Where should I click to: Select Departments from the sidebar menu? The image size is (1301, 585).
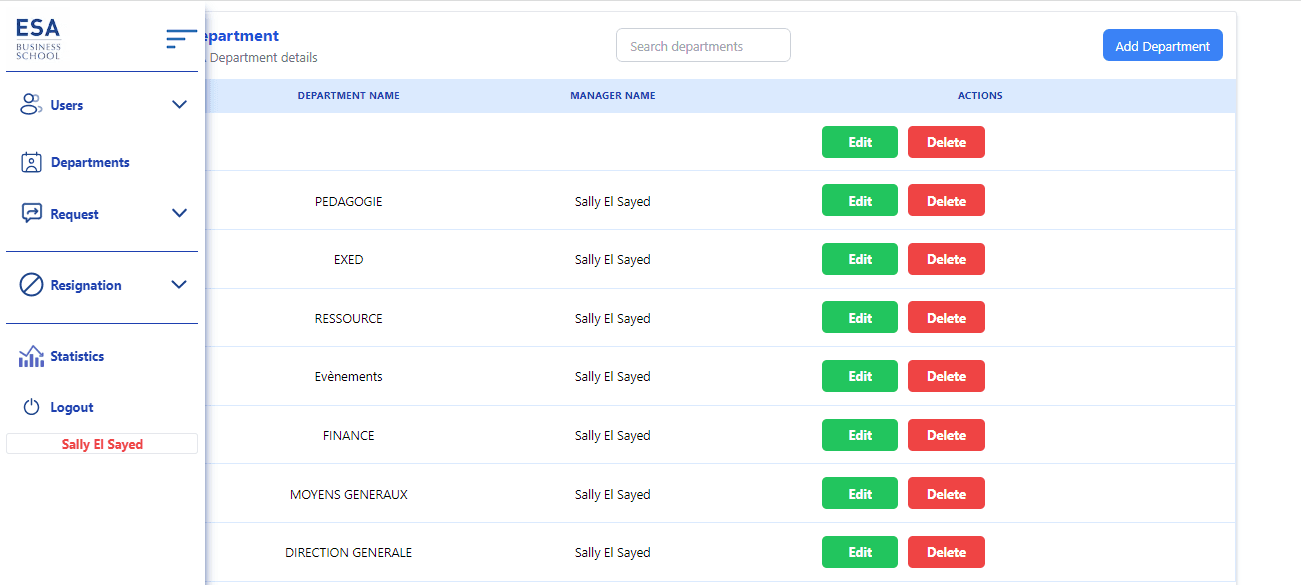click(89, 161)
